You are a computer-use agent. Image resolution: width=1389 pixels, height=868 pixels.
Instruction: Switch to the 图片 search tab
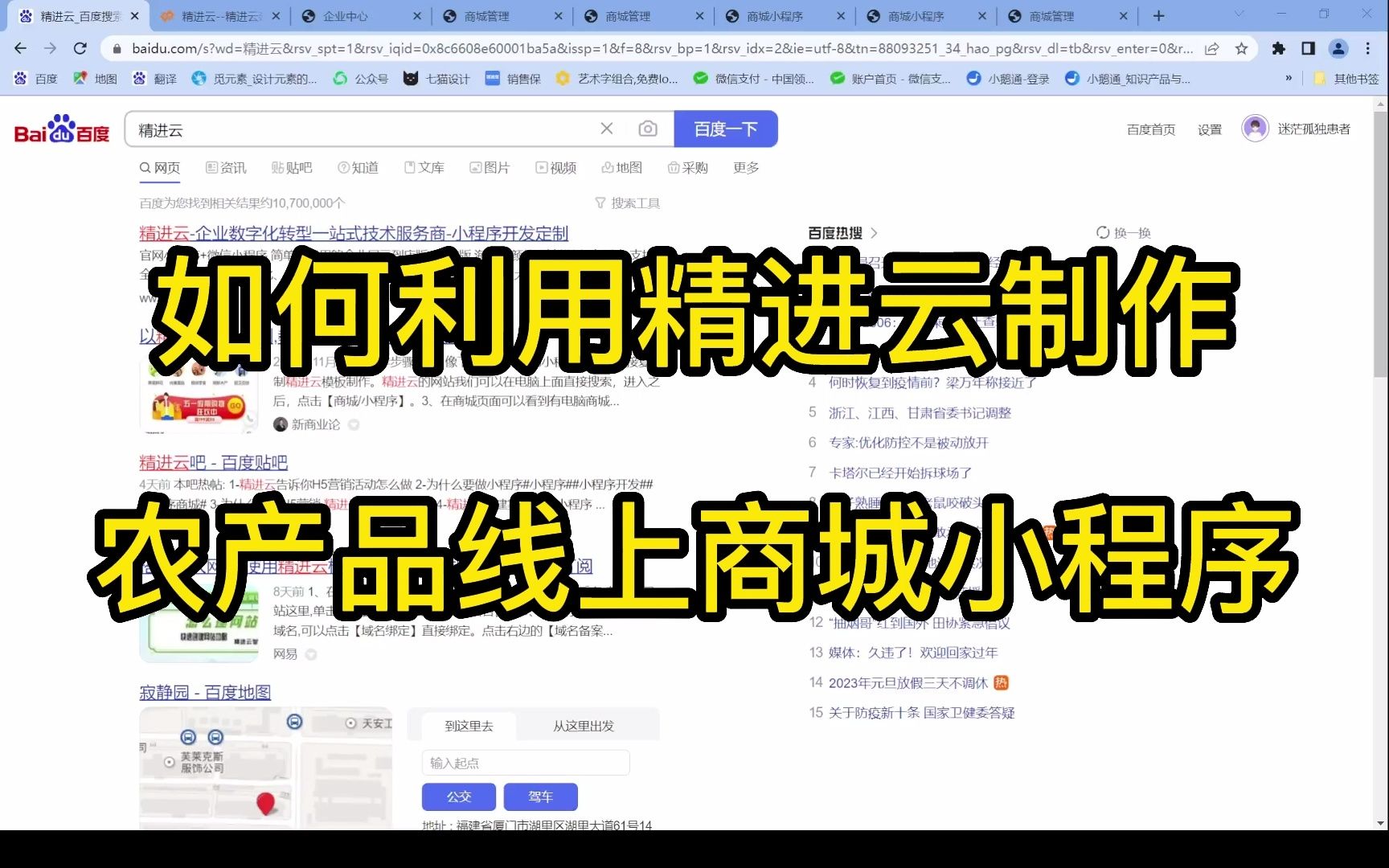[x=490, y=167]
